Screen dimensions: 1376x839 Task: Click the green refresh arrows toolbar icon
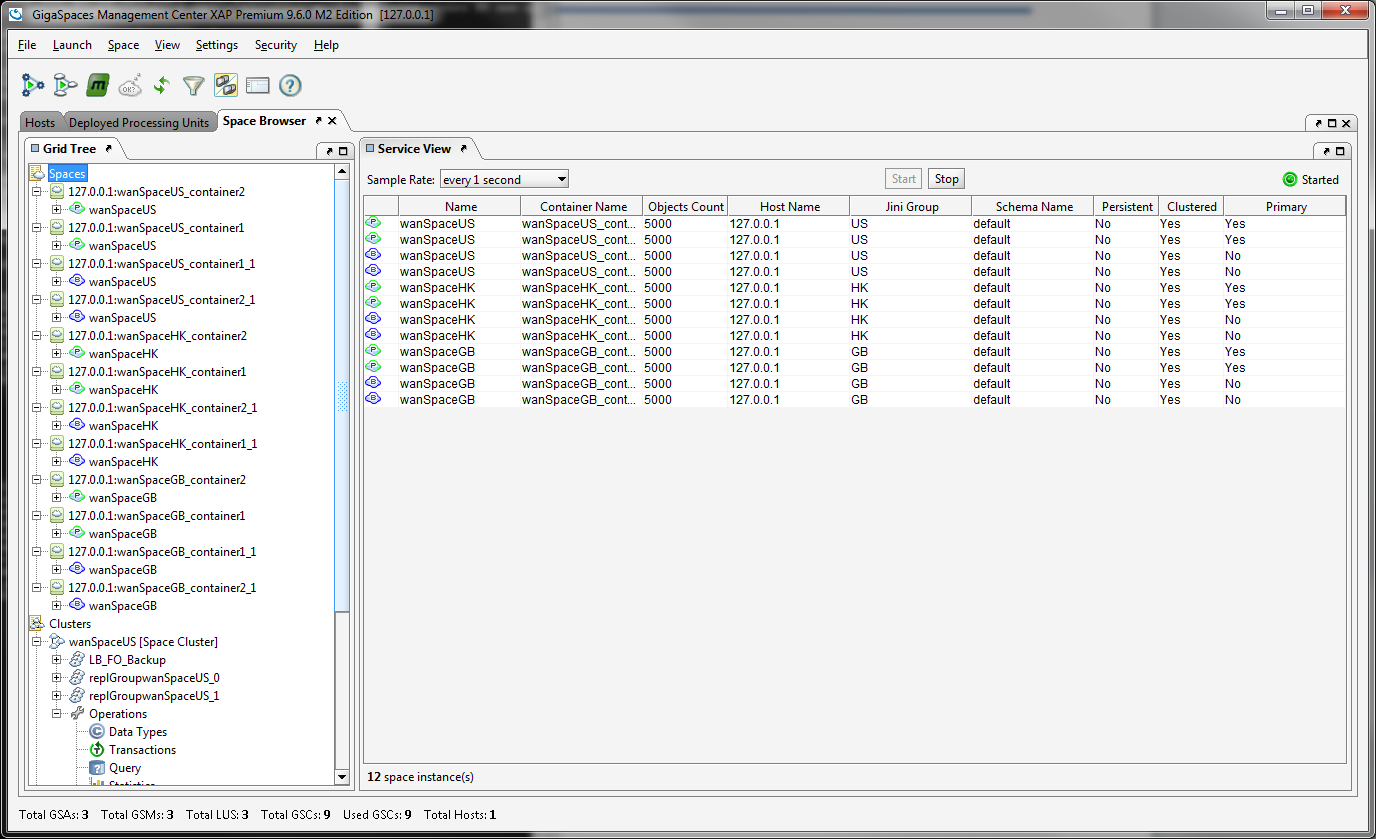tap(162, 86)
